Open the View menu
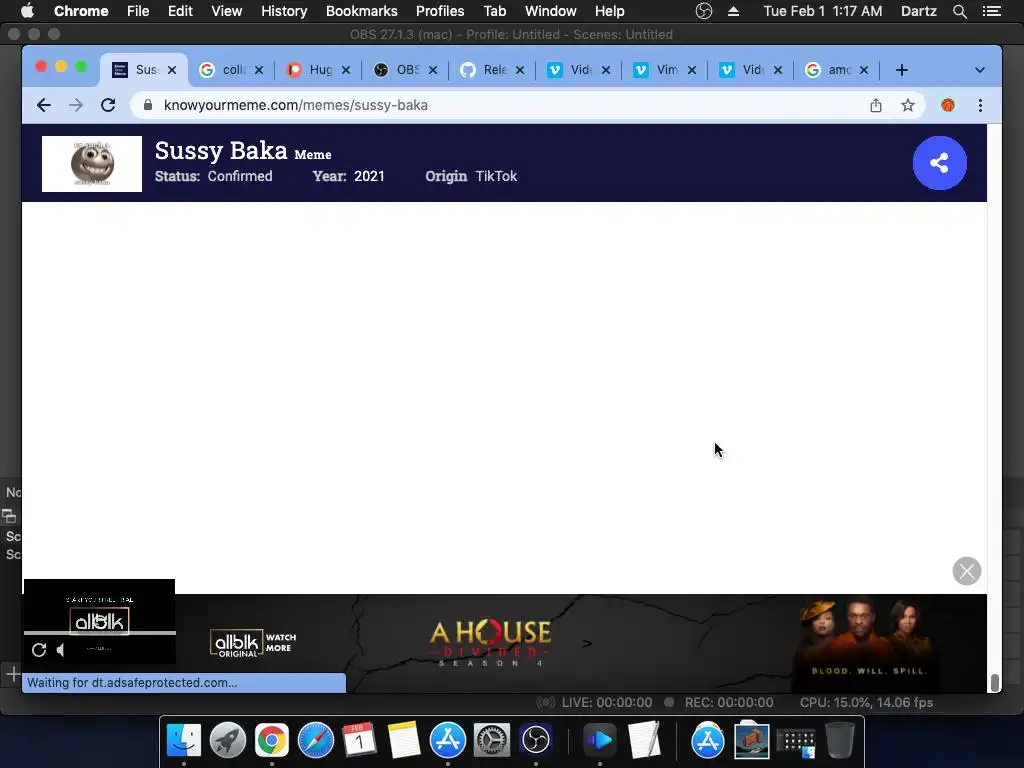The image size is (1024, 768). pos(227,11)
